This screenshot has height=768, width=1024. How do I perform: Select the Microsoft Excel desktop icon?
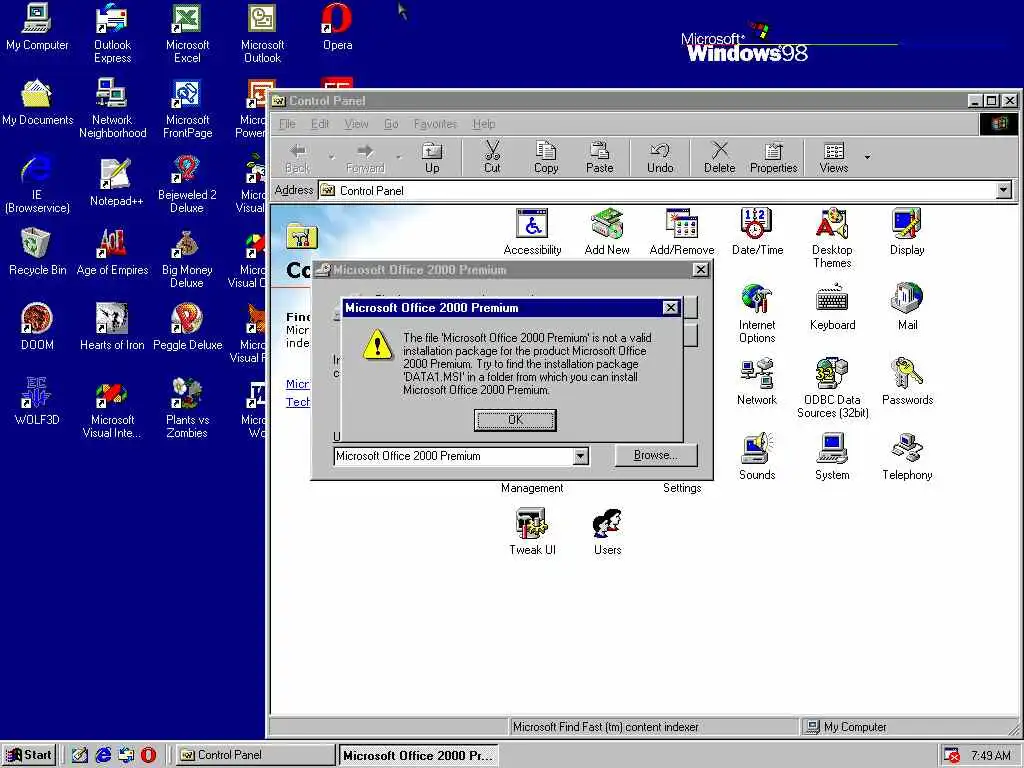(x=187, y=33)
